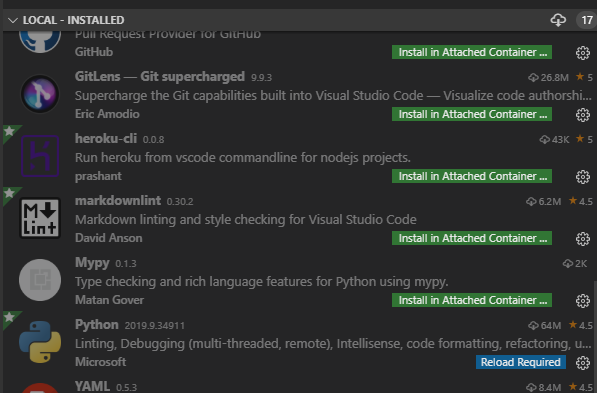Install GitLens in Attached Container
Image resolution: width=597 pixels, height=393 pixels.
coord(472,114)
